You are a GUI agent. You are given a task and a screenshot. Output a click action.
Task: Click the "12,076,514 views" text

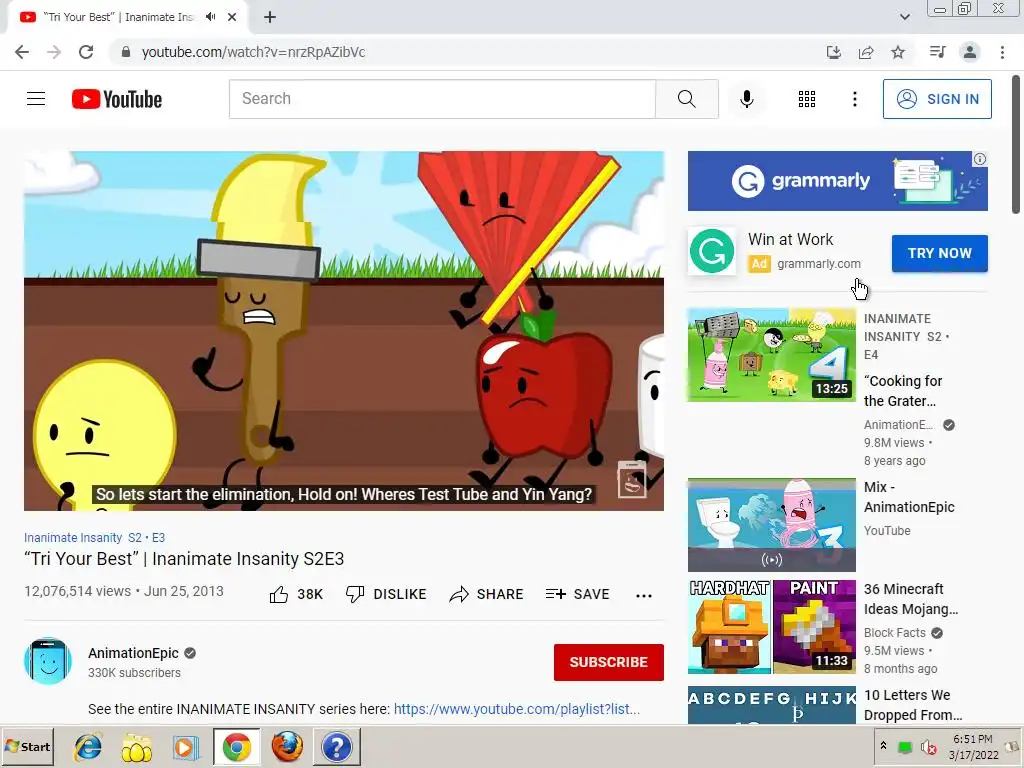coord(78,591)
